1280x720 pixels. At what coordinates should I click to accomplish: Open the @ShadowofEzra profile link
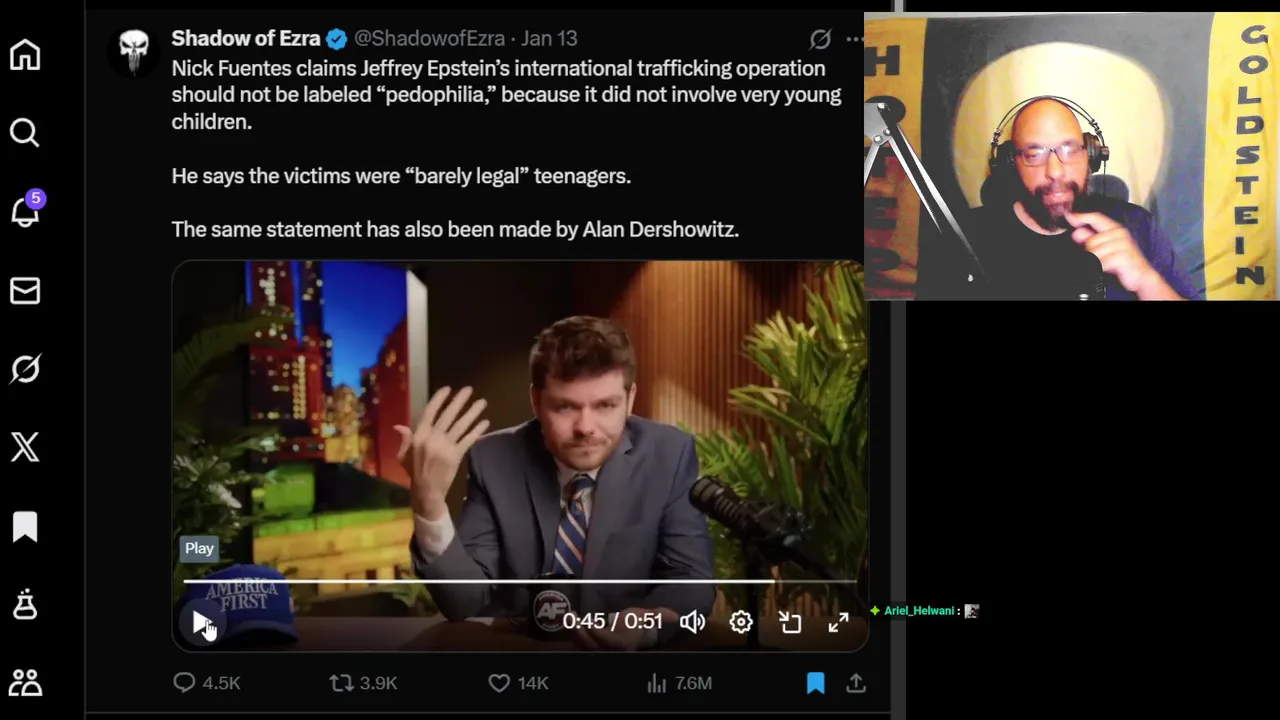tap(429, 38)
